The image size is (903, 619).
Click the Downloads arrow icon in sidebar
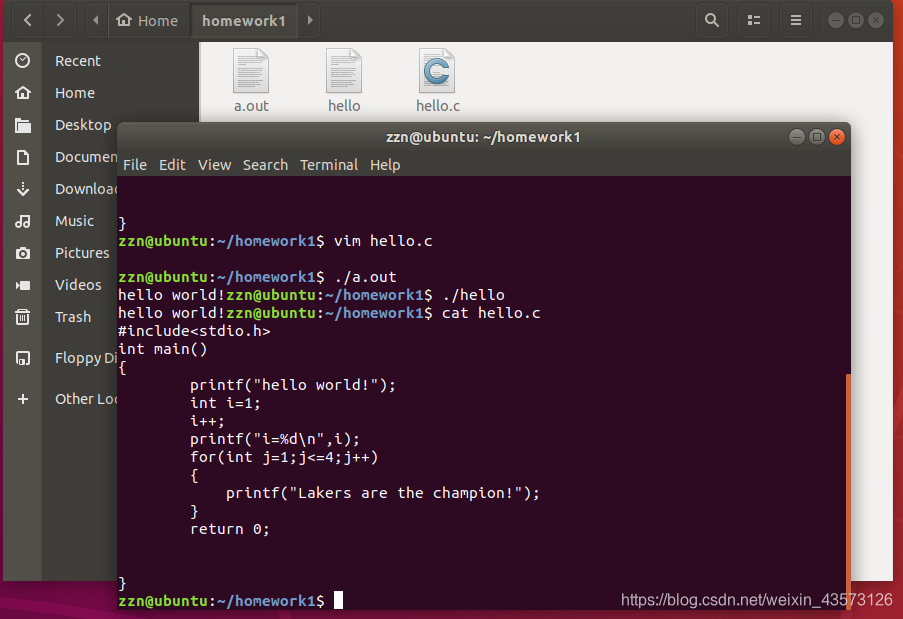pos(22,189)
